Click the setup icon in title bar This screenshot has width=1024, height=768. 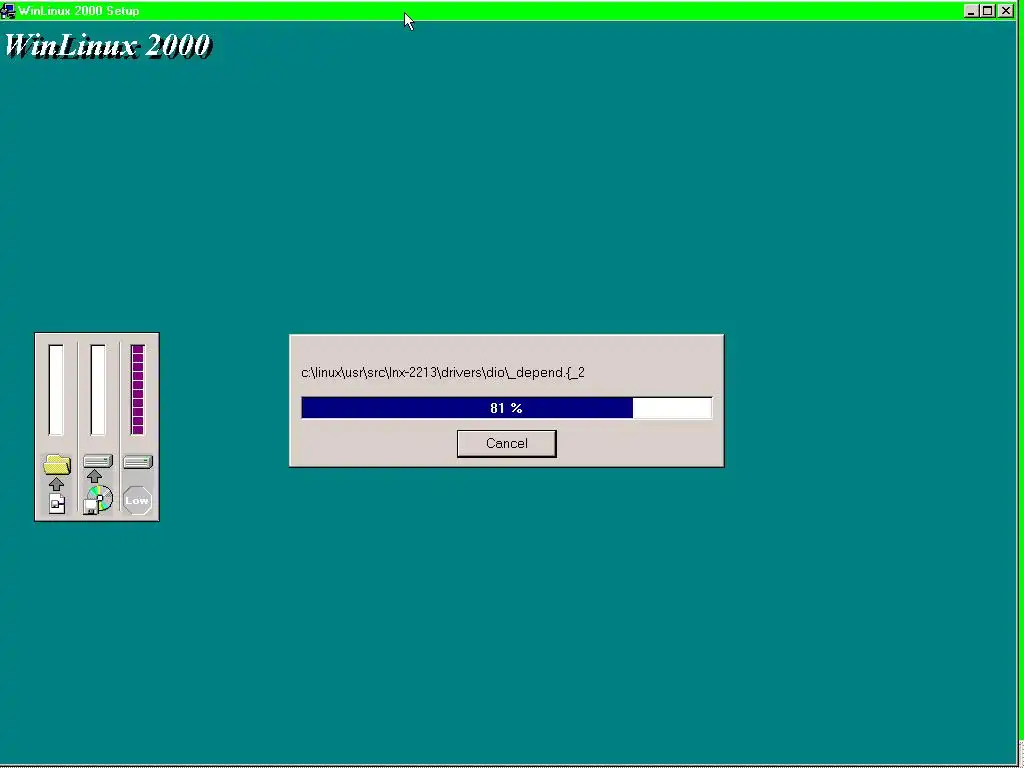pos(8,10)
